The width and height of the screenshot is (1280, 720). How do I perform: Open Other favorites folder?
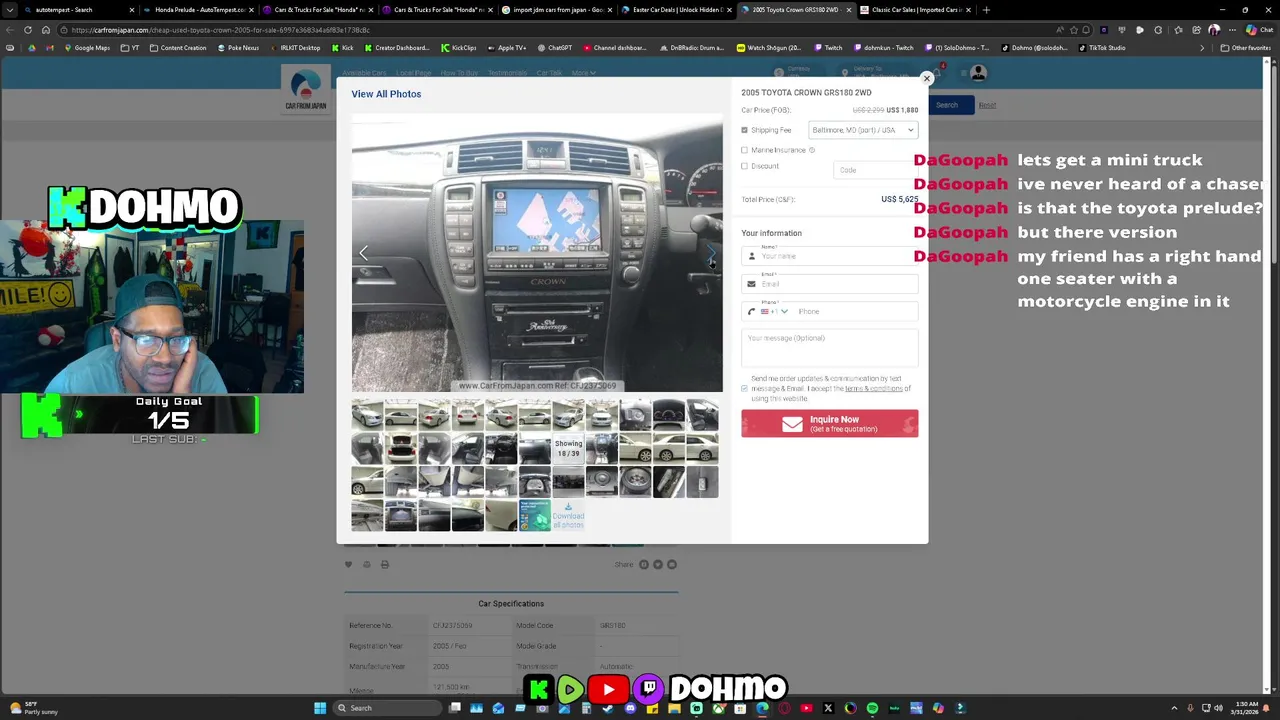(1246, 48)
